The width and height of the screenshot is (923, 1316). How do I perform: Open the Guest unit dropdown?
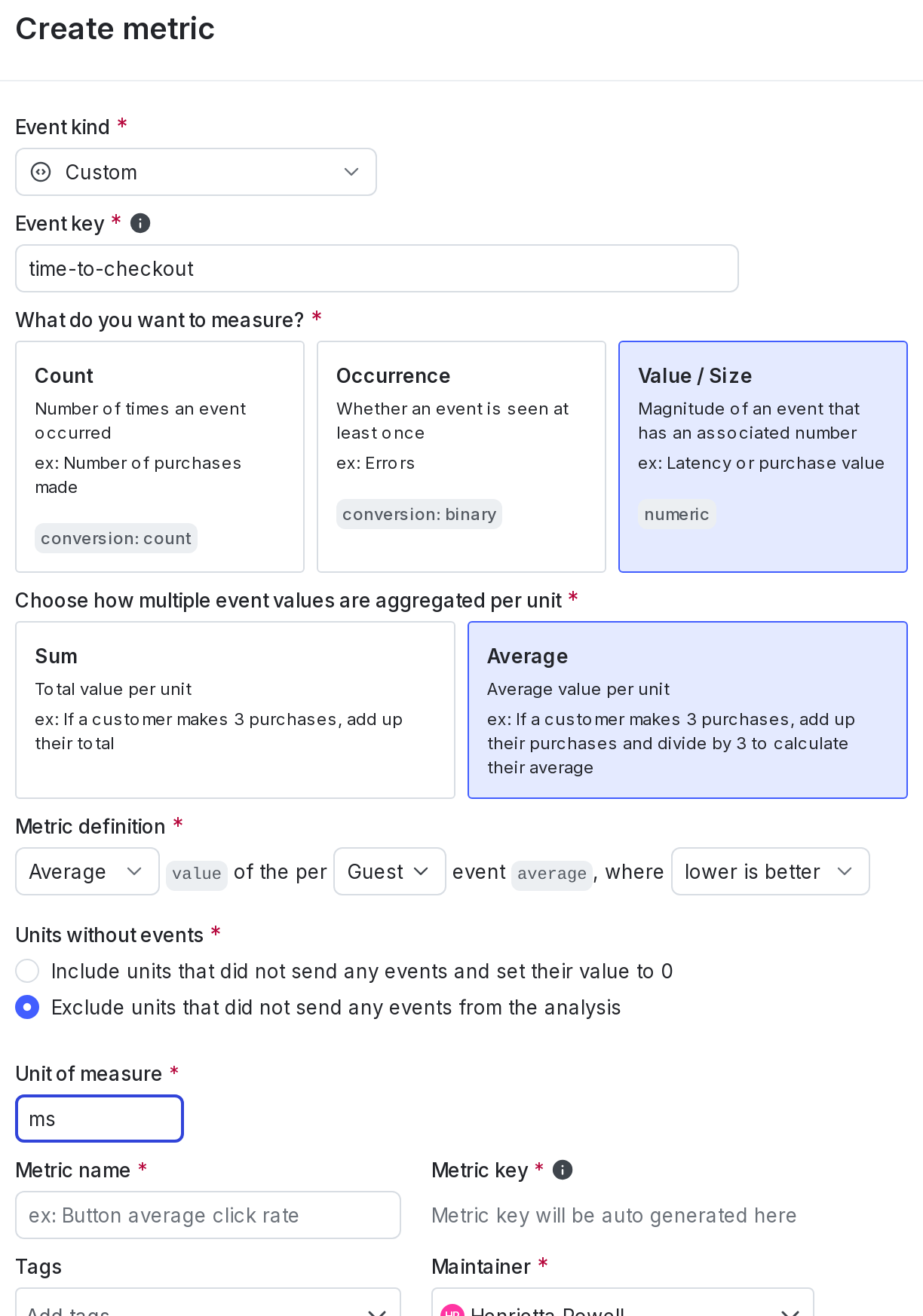click(389, 871)
